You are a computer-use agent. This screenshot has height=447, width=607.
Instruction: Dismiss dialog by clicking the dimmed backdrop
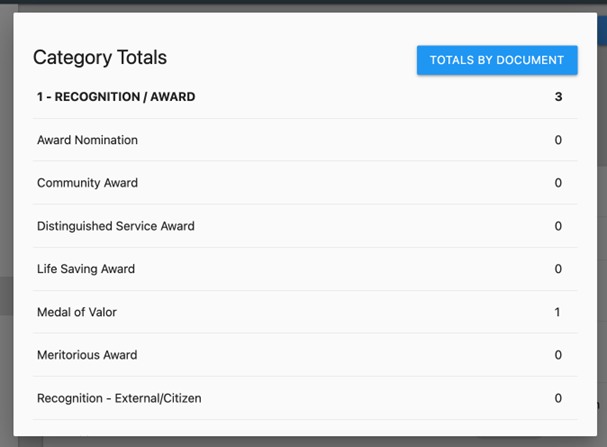[x=5, y=200]
